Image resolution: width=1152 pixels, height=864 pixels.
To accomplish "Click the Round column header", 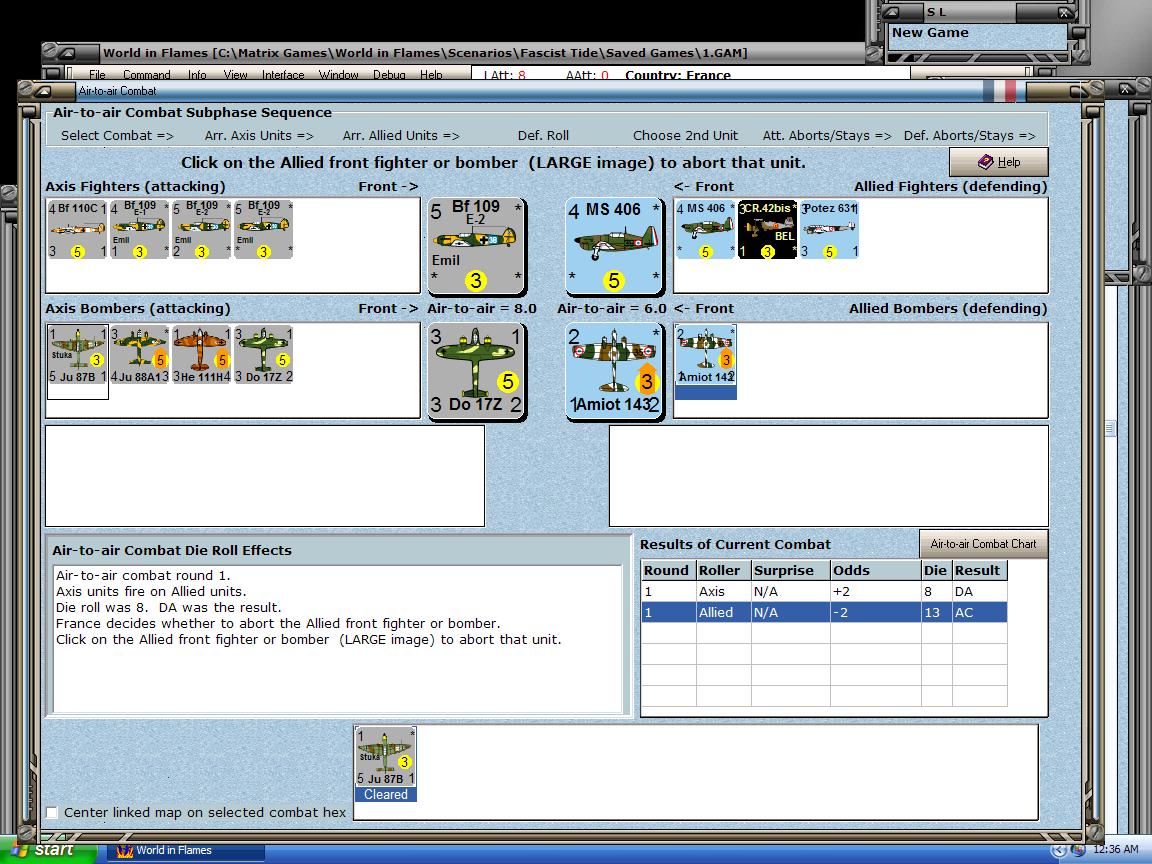I will [x=669, y=571].
